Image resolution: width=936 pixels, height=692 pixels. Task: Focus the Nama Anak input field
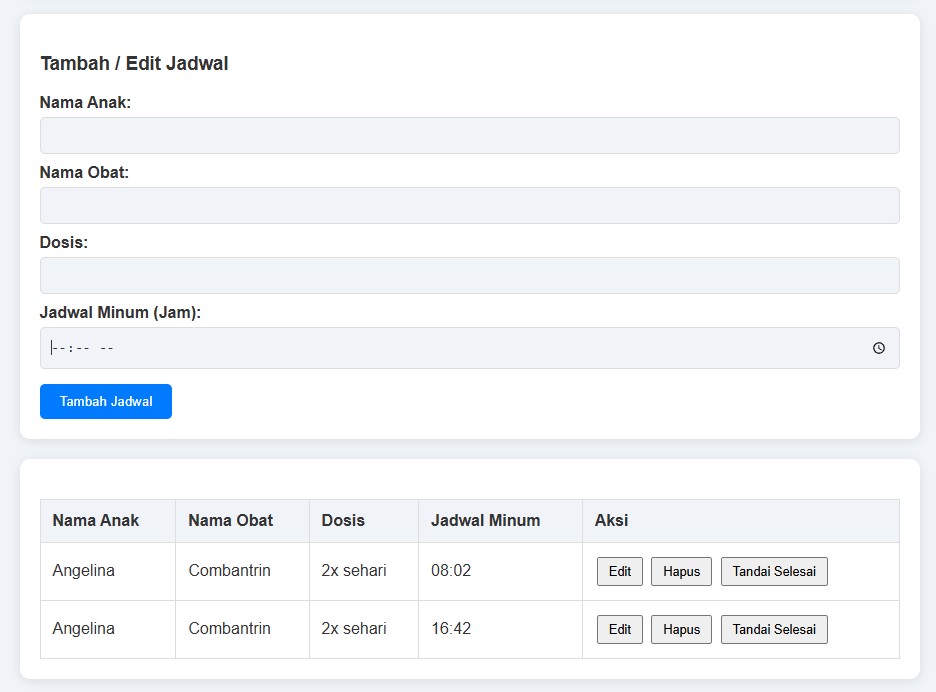point(470,136)
